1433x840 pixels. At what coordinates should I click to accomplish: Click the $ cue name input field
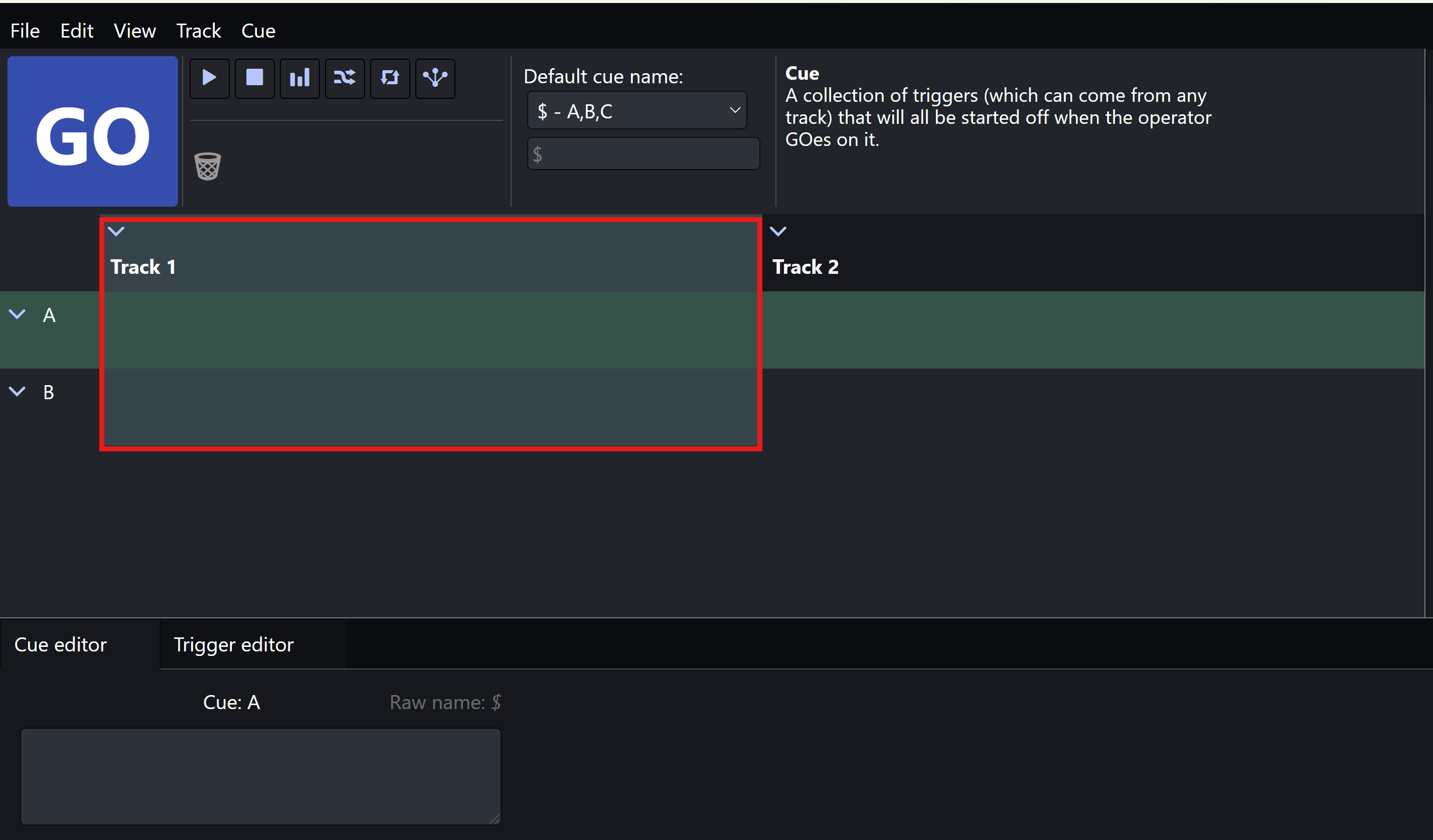tap(644, 153)
